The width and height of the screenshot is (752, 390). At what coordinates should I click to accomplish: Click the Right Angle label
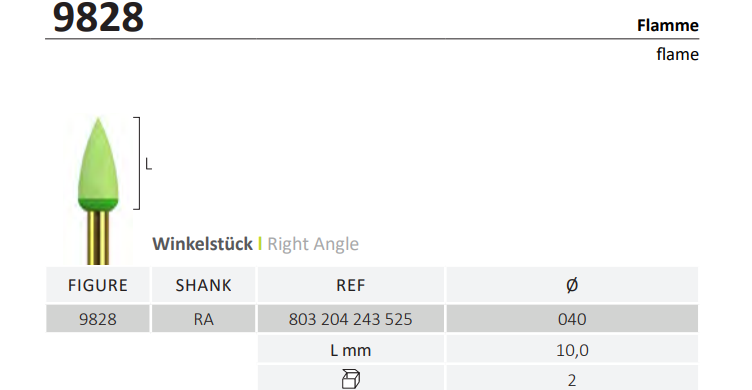click(313, 244)
